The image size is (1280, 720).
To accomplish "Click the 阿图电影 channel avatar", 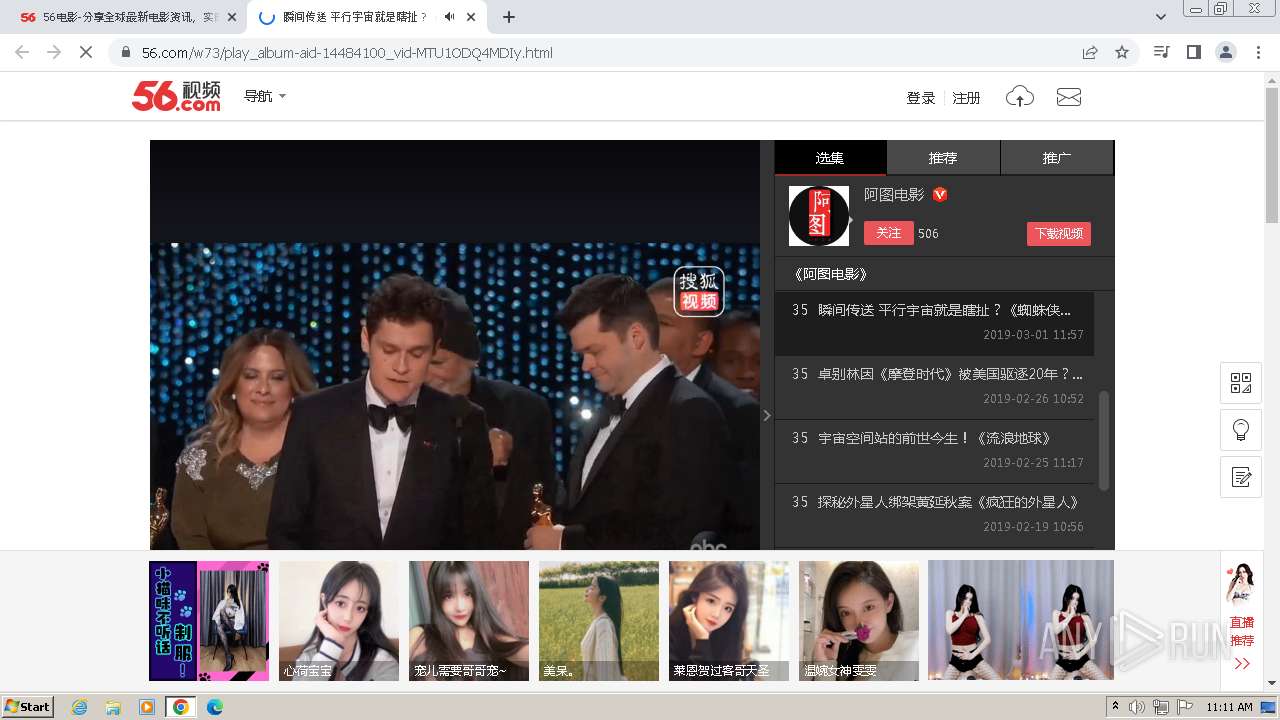I will 819,216.
